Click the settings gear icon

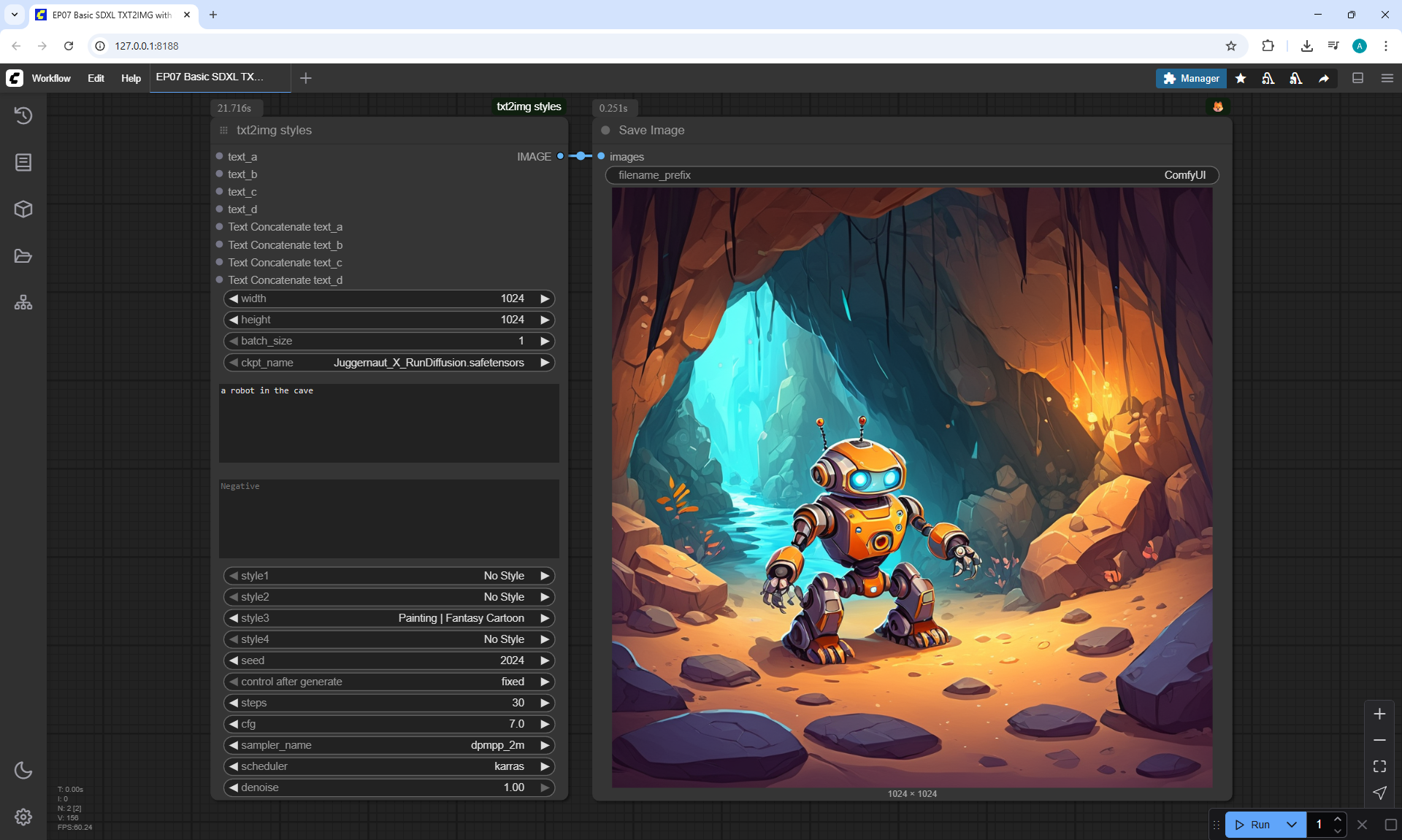23,817
